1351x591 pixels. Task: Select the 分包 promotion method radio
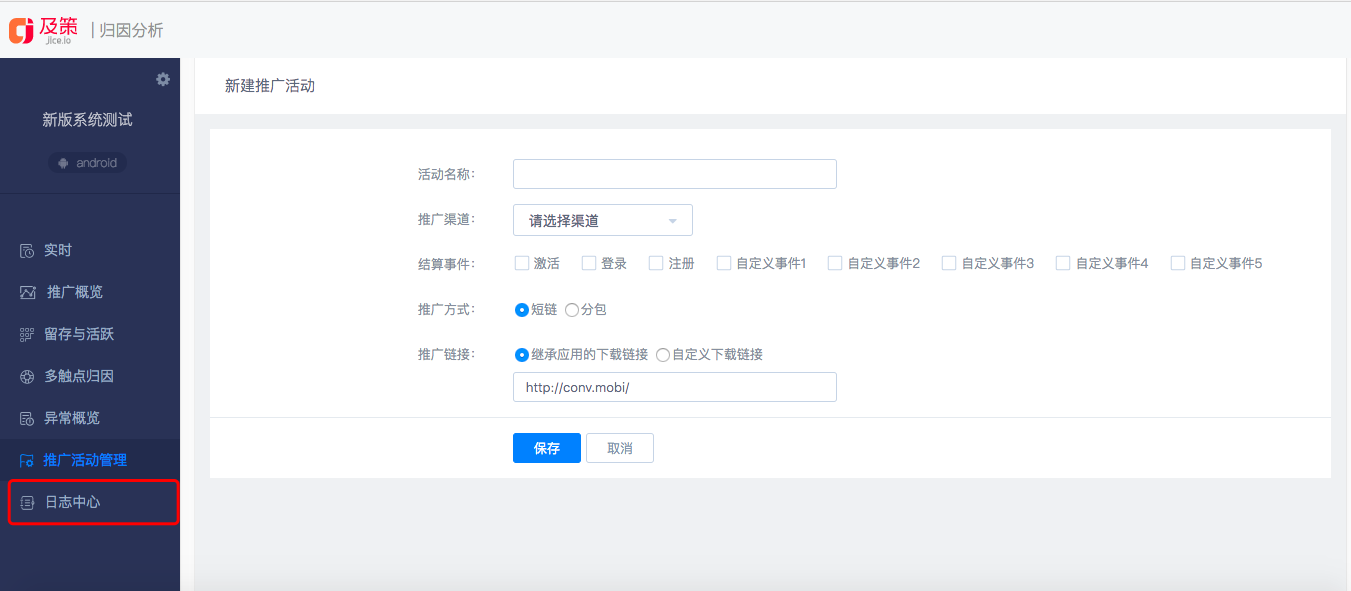coord(572,310)
